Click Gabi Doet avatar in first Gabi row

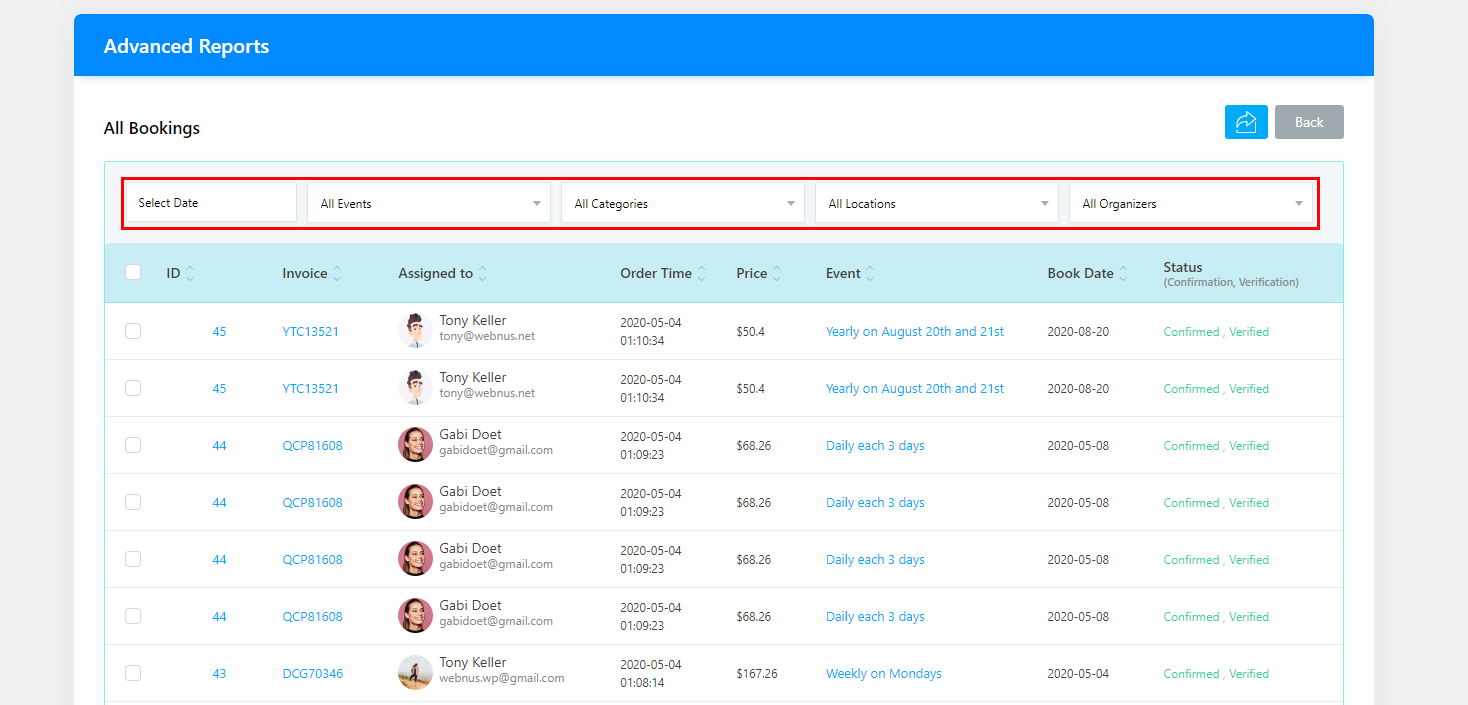coord(415,444)
